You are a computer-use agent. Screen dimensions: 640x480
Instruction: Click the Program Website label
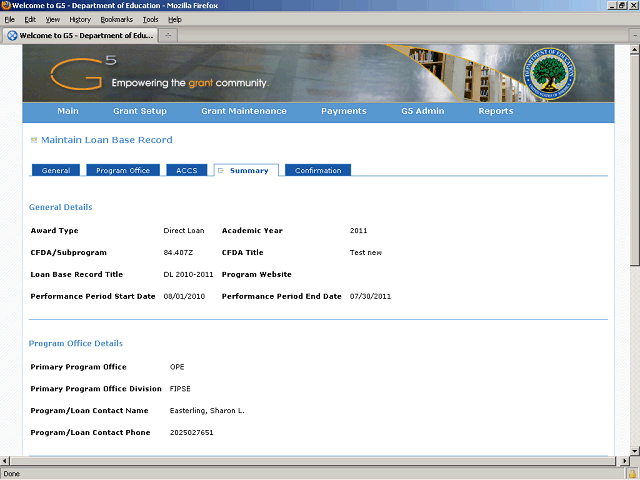[x=257, y=275]
